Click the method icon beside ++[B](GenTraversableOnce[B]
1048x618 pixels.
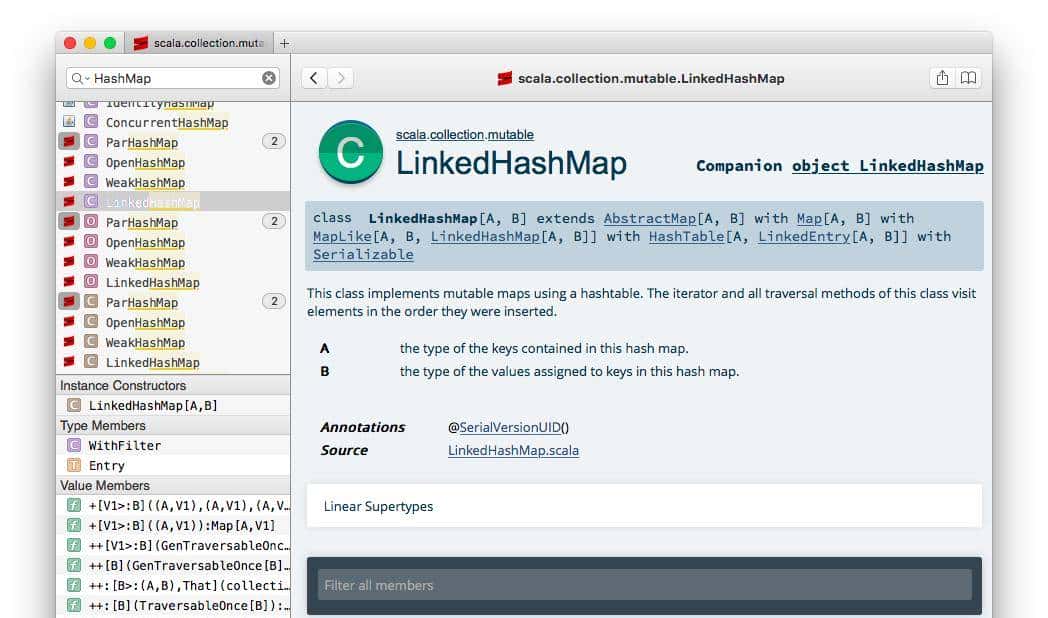pyautogui.click(x=74, y=565)
